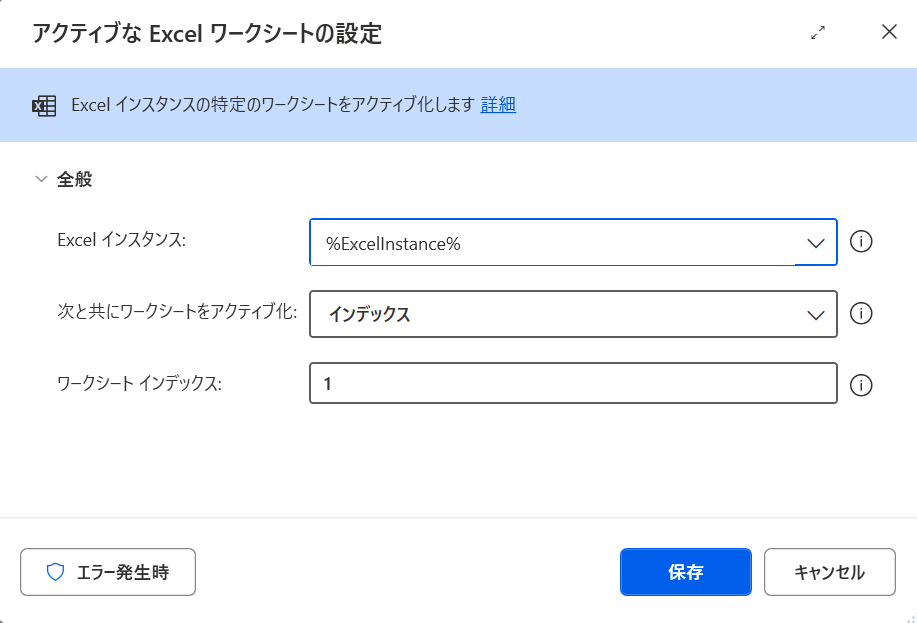This screenshot has width=917, height=623.
Task: Click the 保存 button
Action: [x=685, y=572]
